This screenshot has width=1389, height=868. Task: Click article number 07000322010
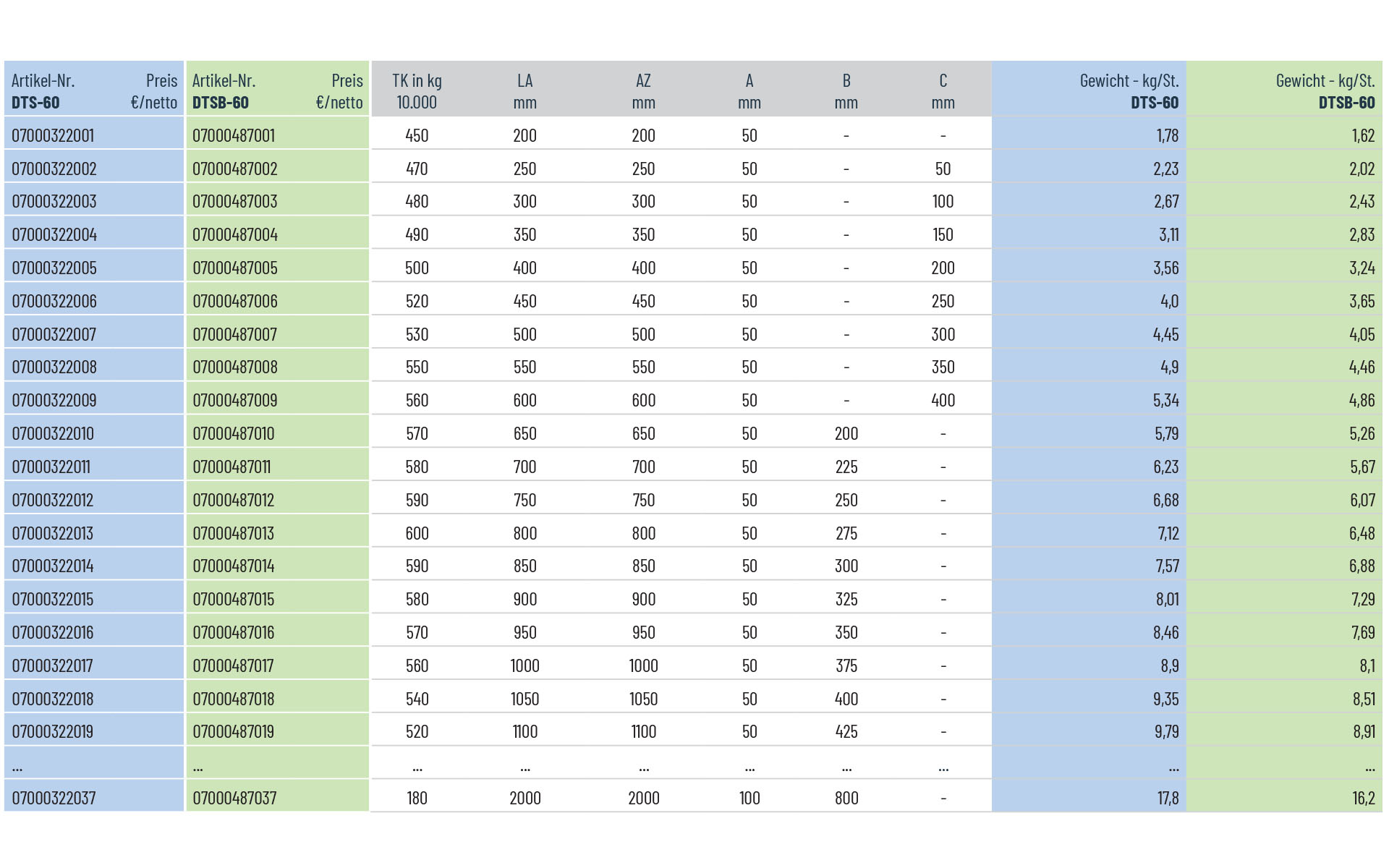[x=53, y=433]
